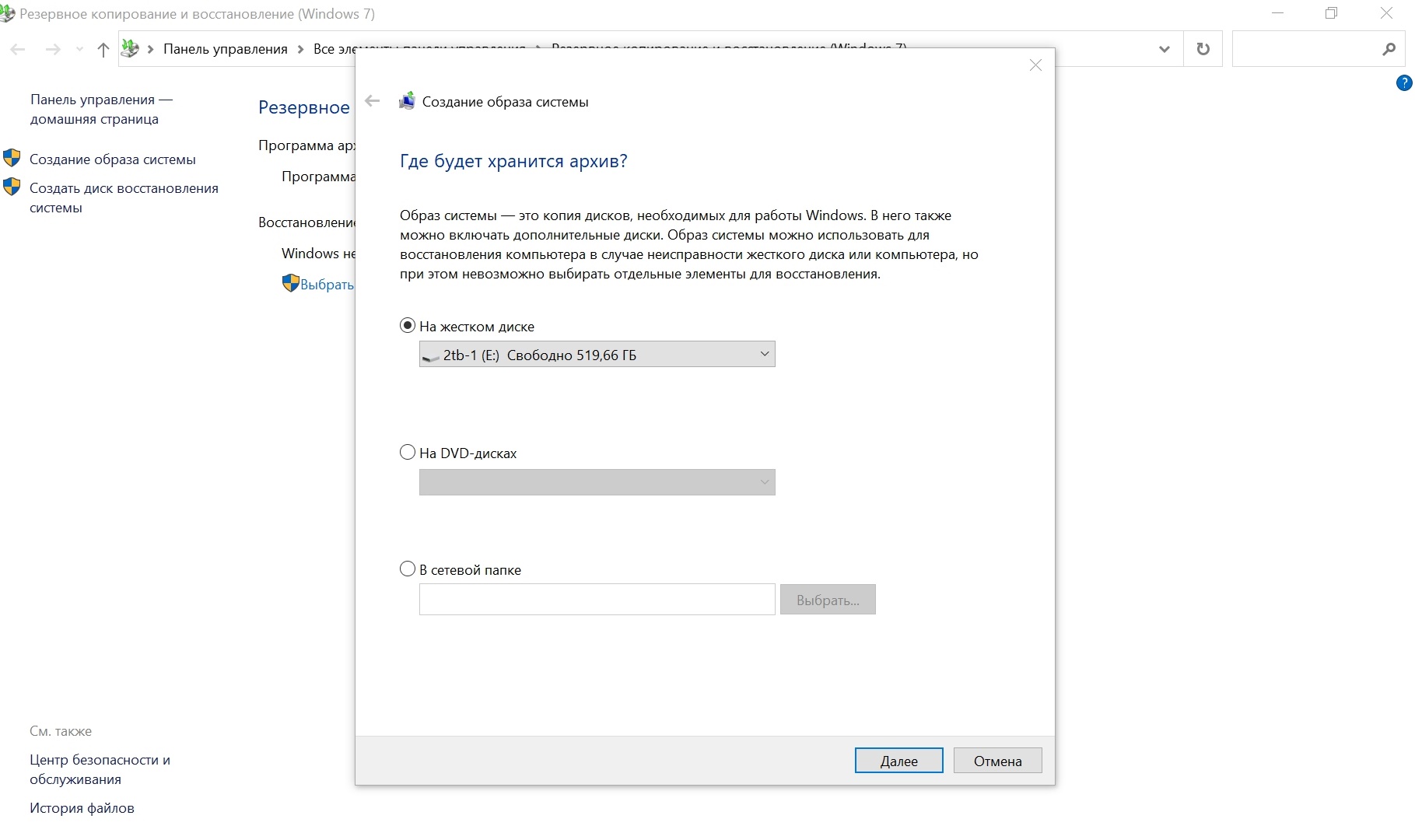This screenshot has height=840, width=1415.
Task: Navigate back in Control Panel window
Action: (x=18, y=49)
